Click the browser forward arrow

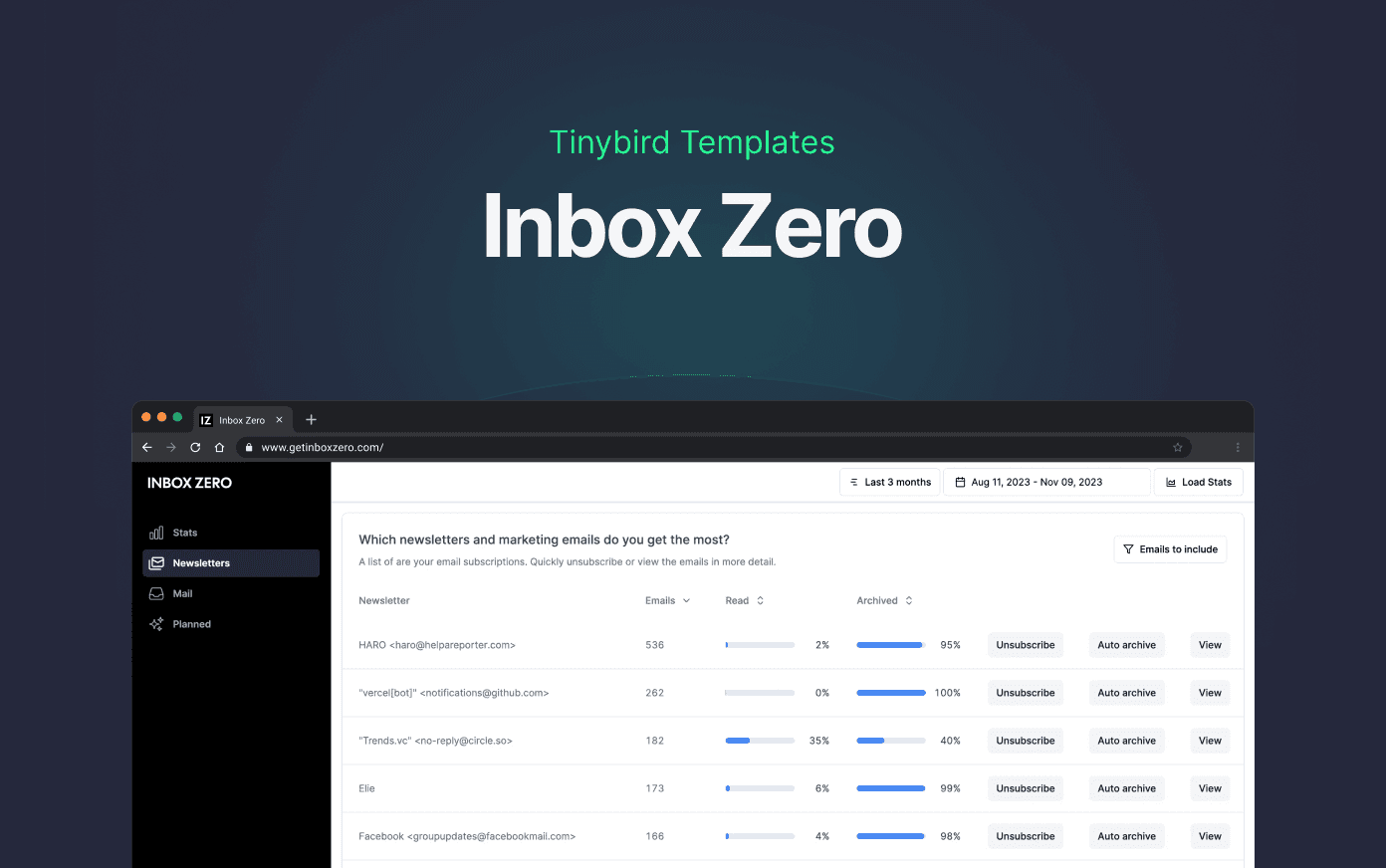(171, 448)
